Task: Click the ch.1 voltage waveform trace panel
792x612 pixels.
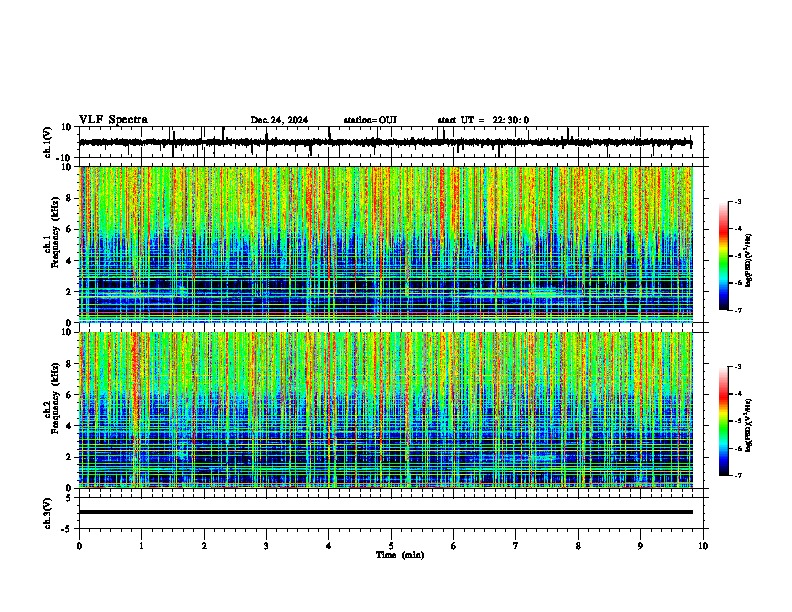Action: click(x=391, y=142)
